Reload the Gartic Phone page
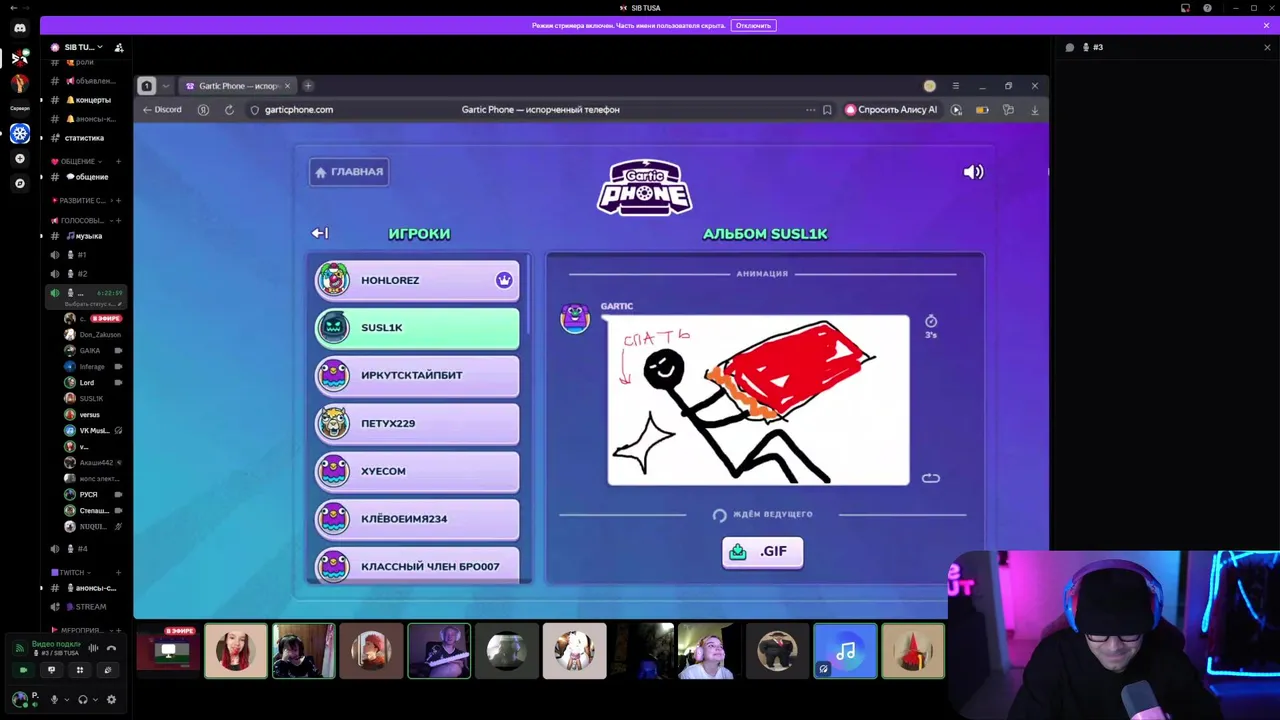Image resolution: width=1280 pixels, height=720 pixels. pyautogui.click(x=229, y=110)
